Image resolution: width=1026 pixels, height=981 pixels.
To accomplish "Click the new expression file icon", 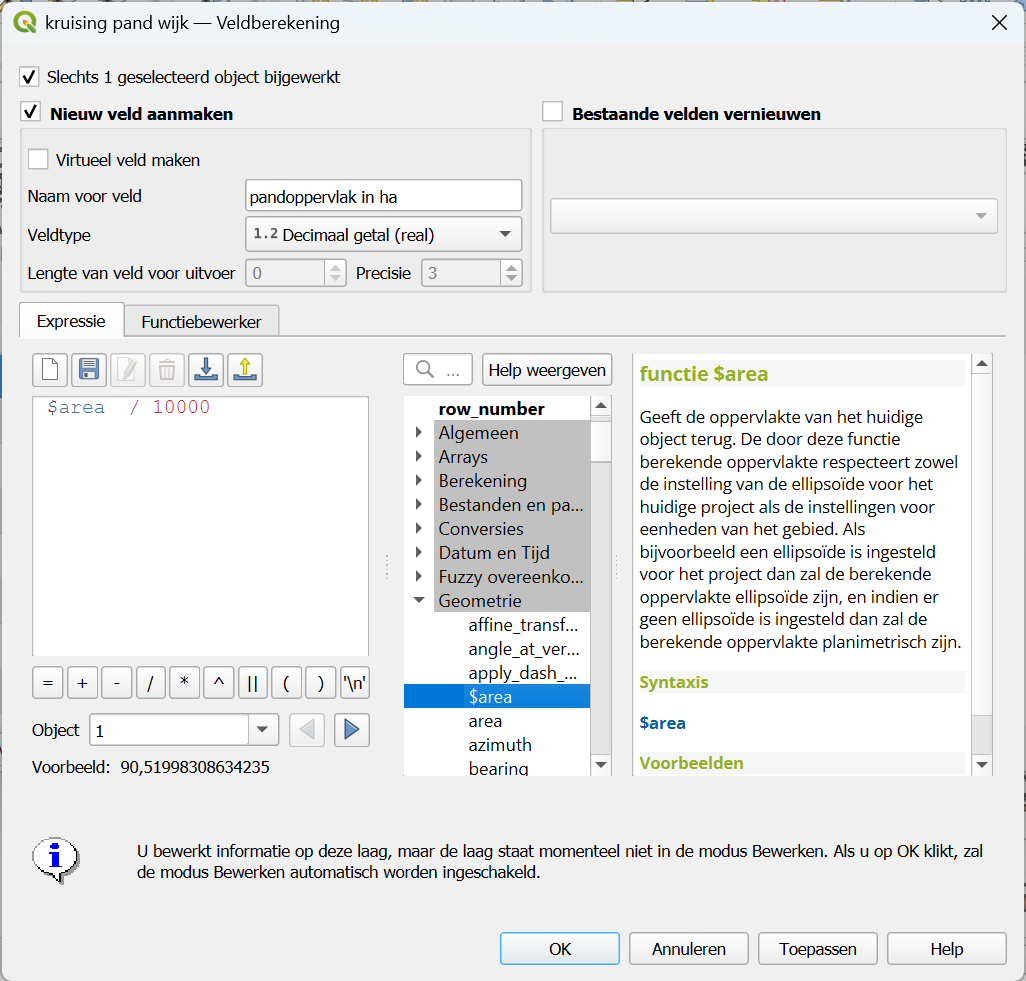I will pos(50,370).
